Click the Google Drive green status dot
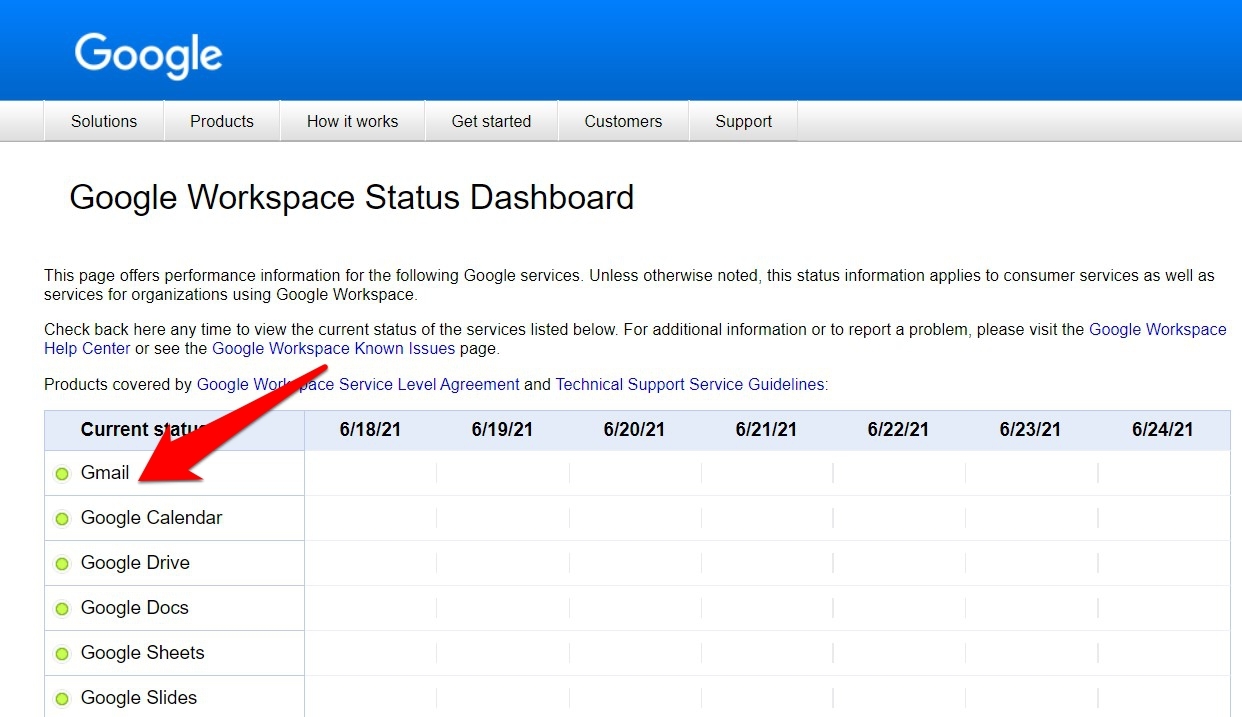 coord(62,564)
